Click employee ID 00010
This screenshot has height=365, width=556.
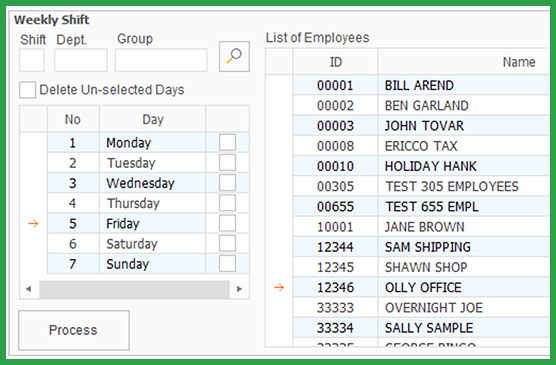click(x=335, y=166)
